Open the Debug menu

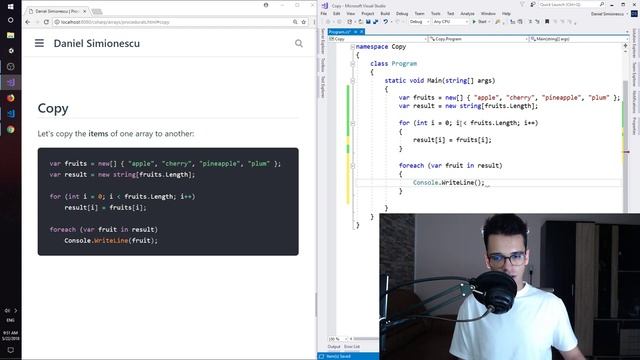402,14
